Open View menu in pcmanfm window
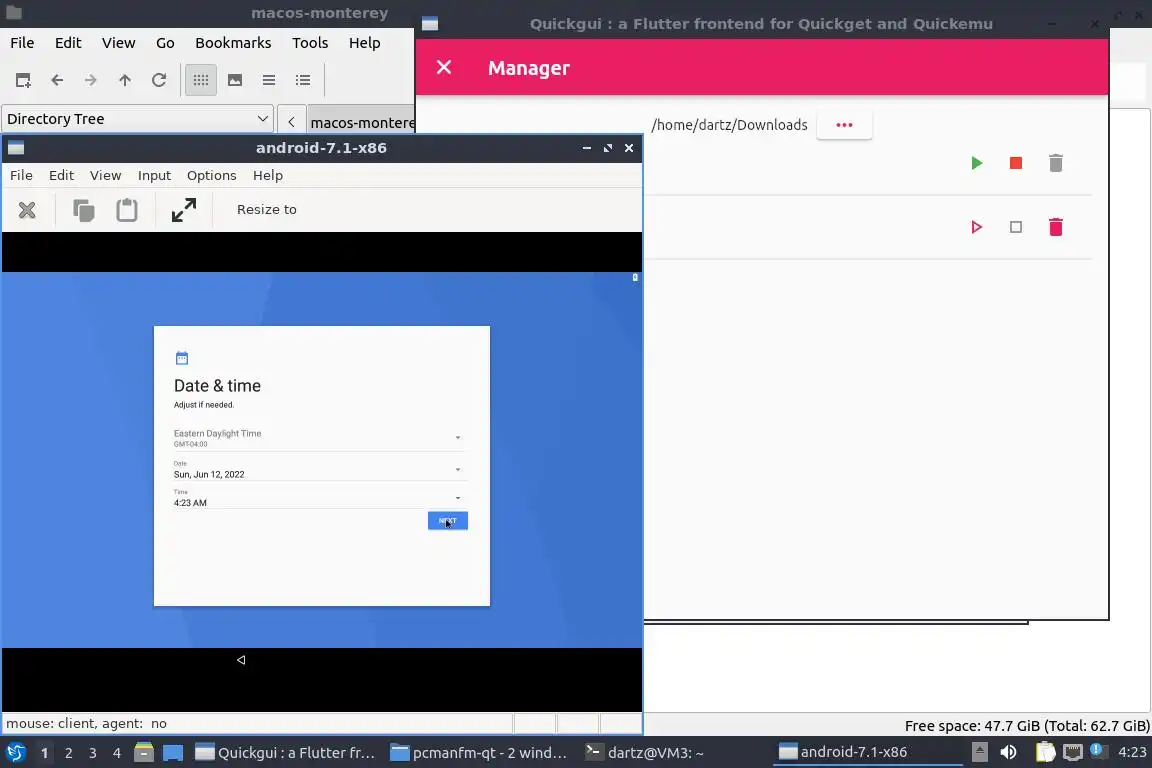Screen dimensions: 1152x768 coord(118,43)
